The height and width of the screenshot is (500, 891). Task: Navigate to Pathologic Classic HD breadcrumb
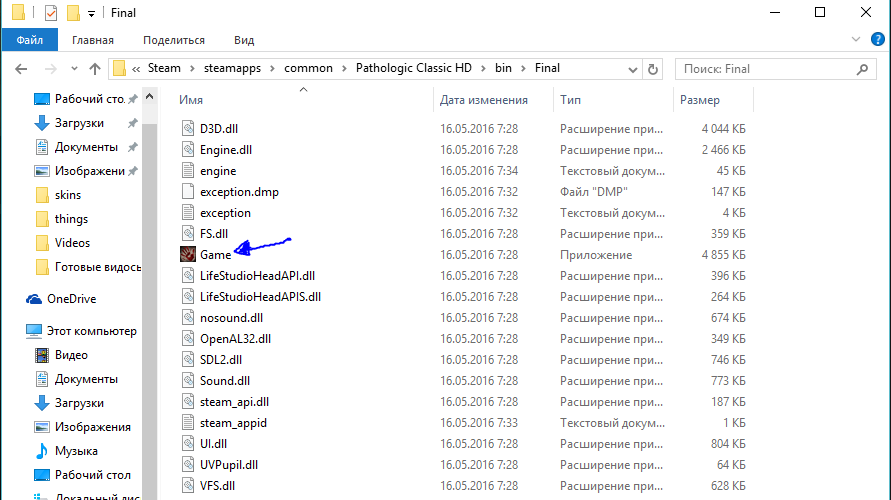(414, 68)
